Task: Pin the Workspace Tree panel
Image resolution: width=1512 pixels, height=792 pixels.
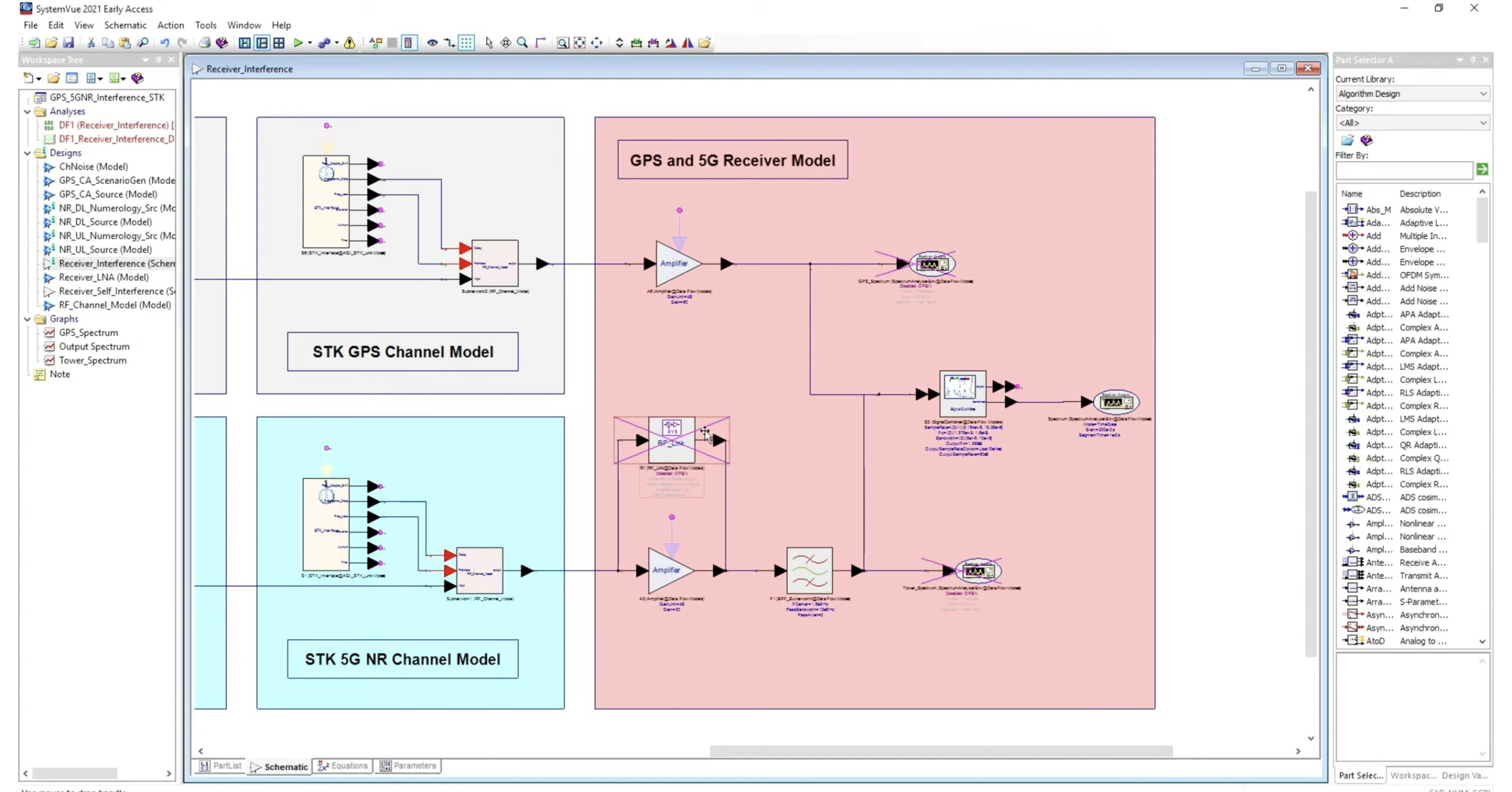Action: pyautogui.click(x=158, y=60)
